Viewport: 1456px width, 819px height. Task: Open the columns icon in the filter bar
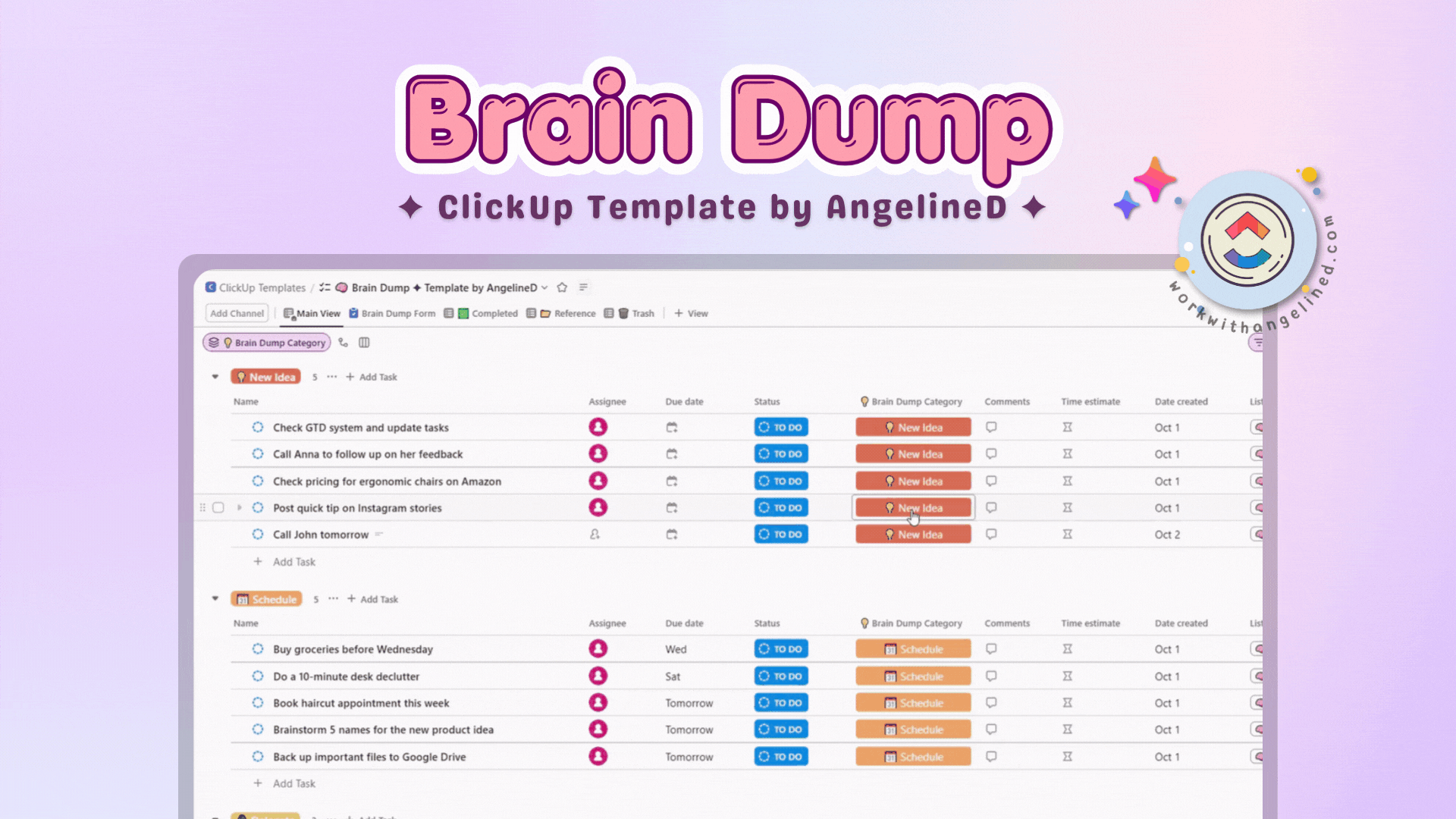pyautogui.click(x=364, y=343)
